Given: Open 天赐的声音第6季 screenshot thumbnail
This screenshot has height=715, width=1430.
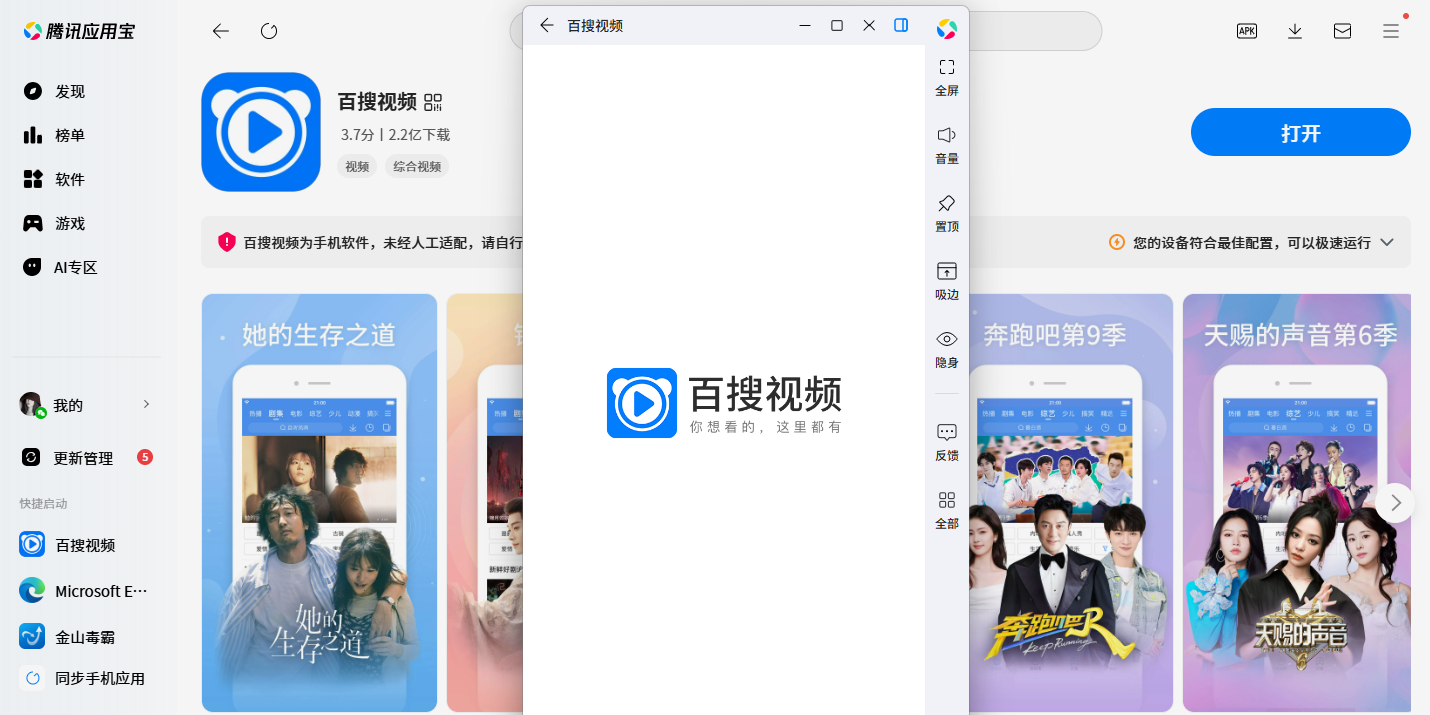Looking at the screenshot, I should click(1296, 503).
